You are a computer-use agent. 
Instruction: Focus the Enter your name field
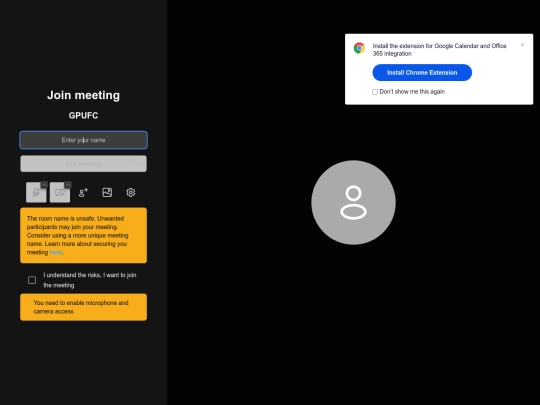click(x=83, y=140)
